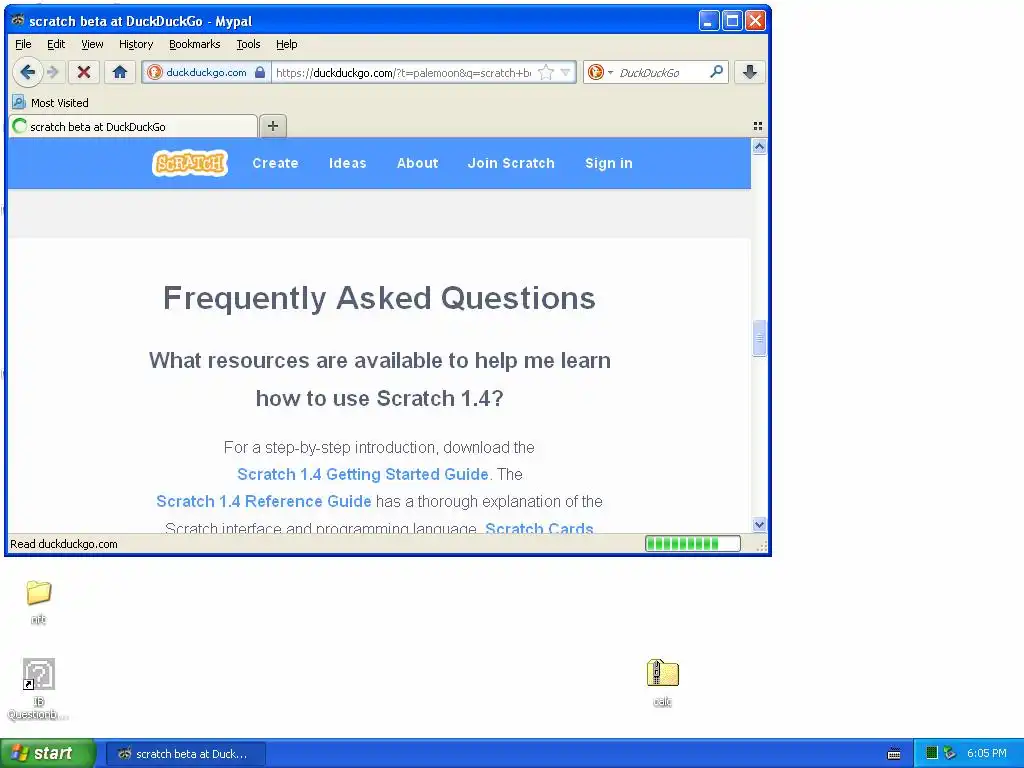The width and height of the screenshot is (1024, 768).
Task: Maximize the Mypal browser window
Action: [x=733, y=21]
